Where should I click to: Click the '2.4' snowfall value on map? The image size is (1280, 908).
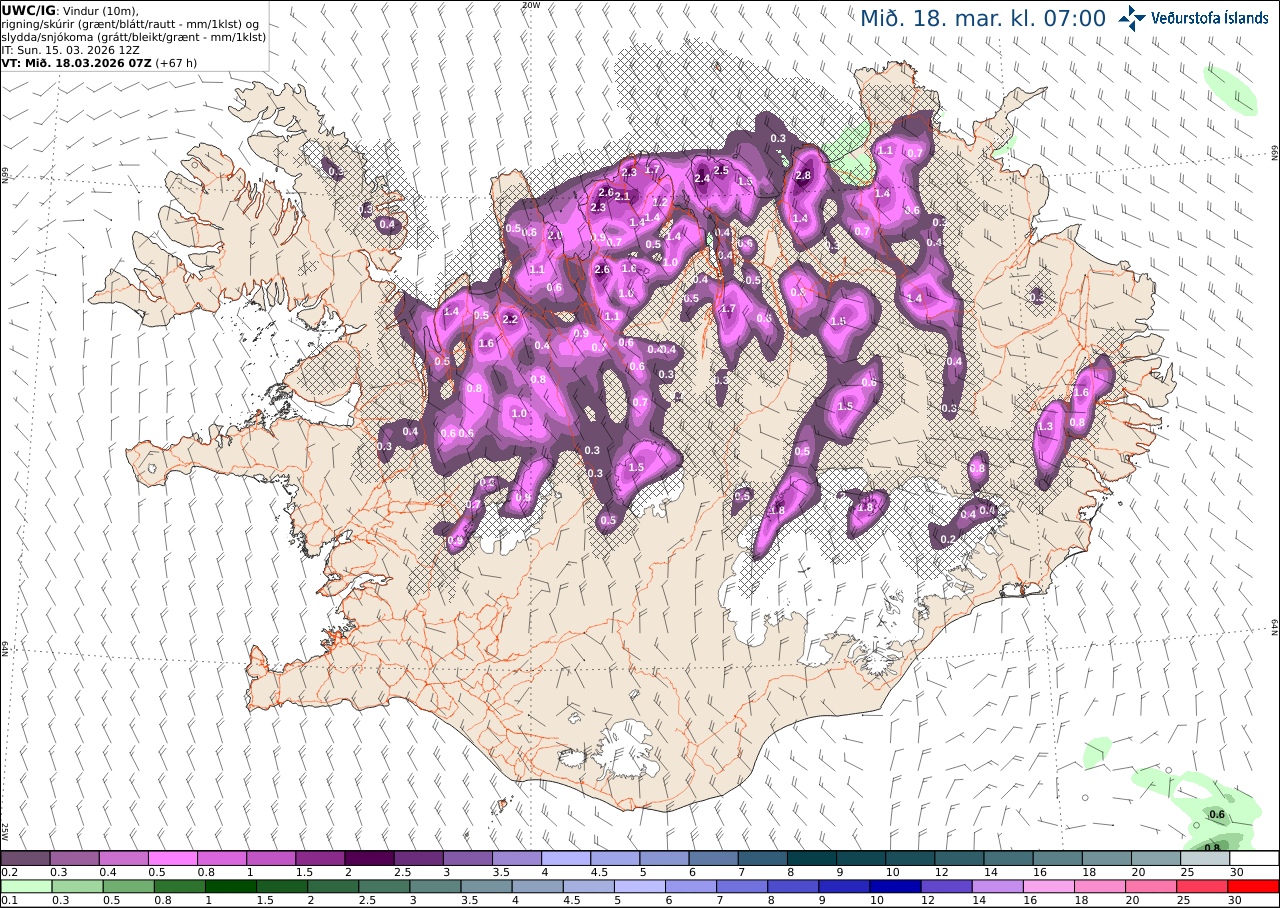(702, 178)
